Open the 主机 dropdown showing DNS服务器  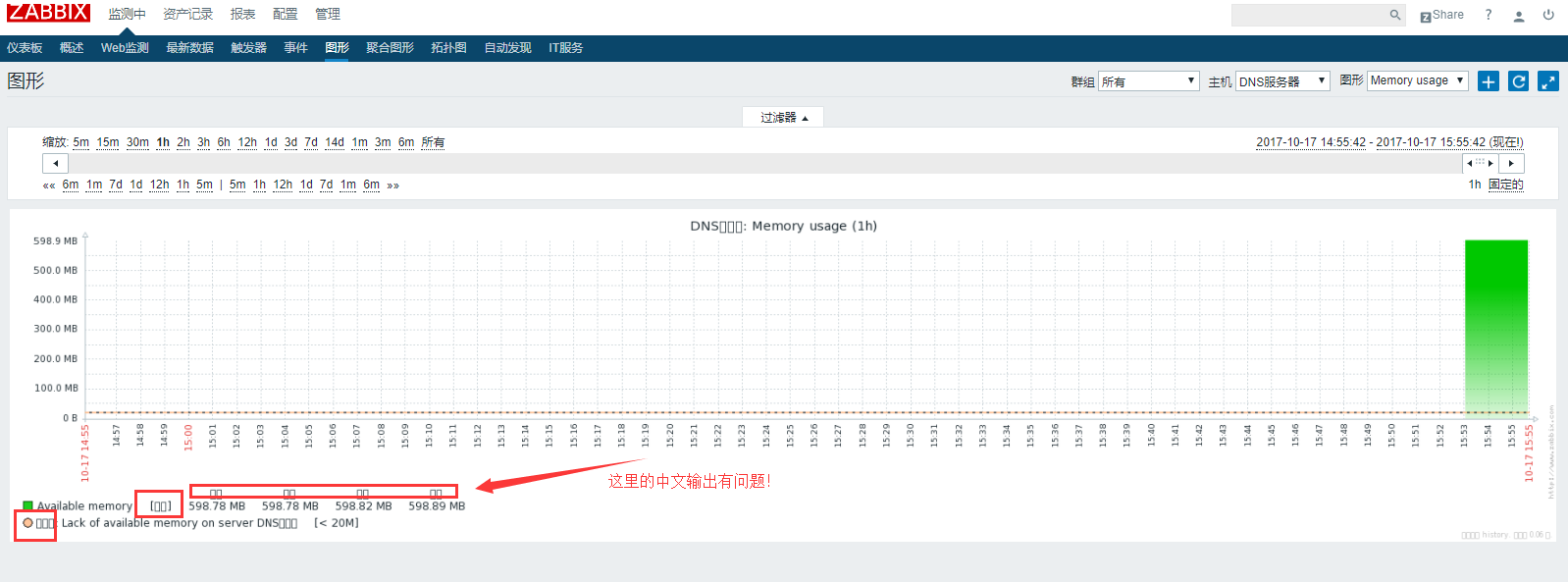tap(1282, 81)
